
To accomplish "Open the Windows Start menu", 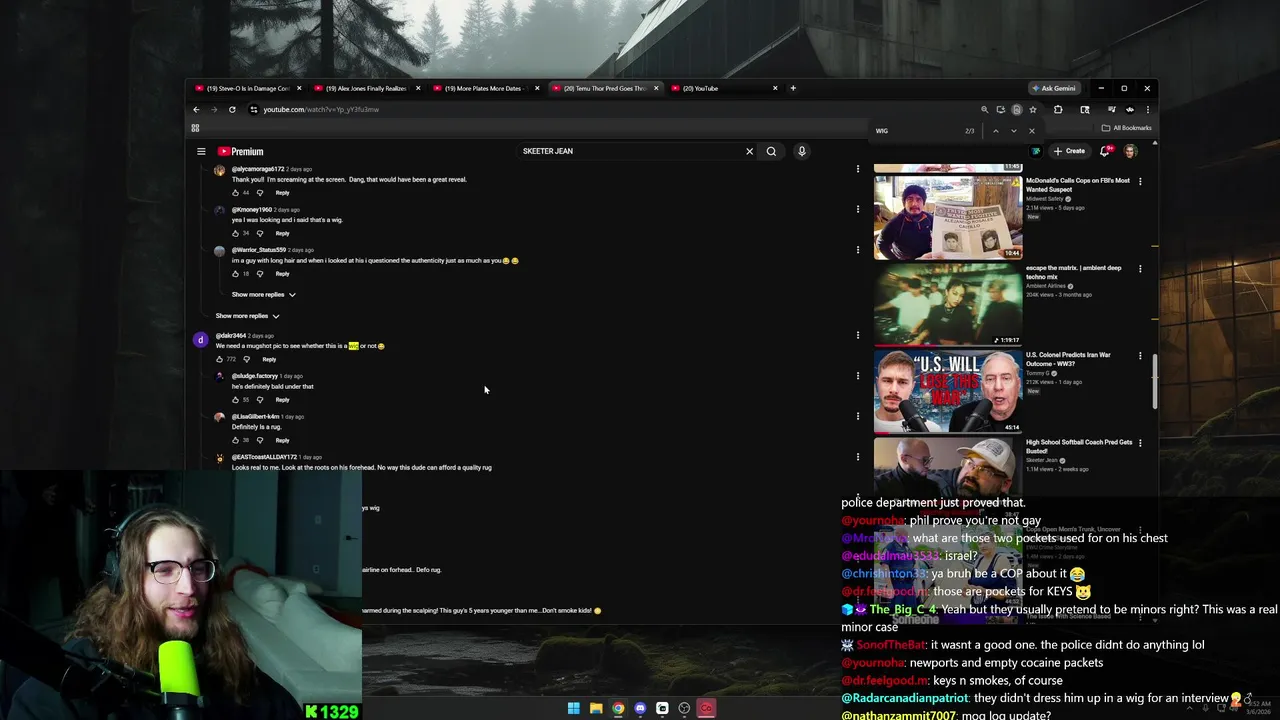I will 574,708.
